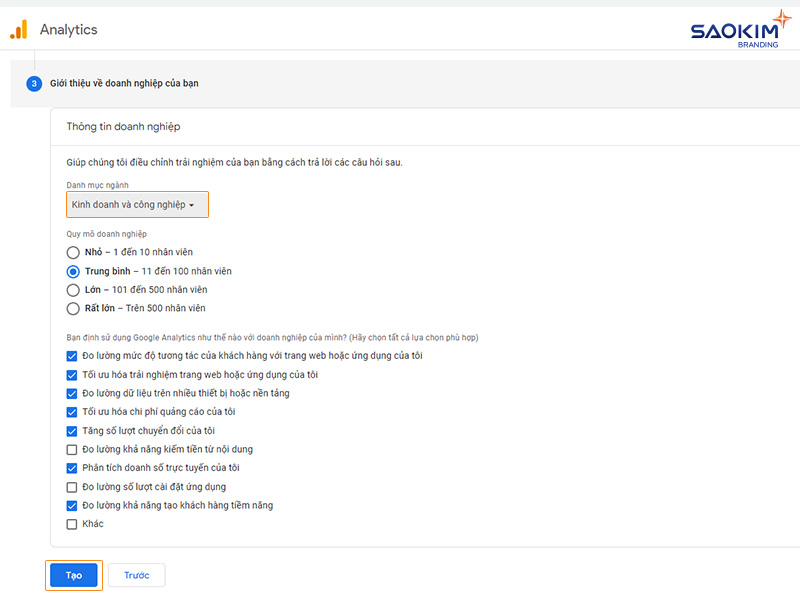This screenshot has width=800, height=600.
Task: Select 'Lớn – 101 đến 500 nhân viên'
Action: [71, 289]
